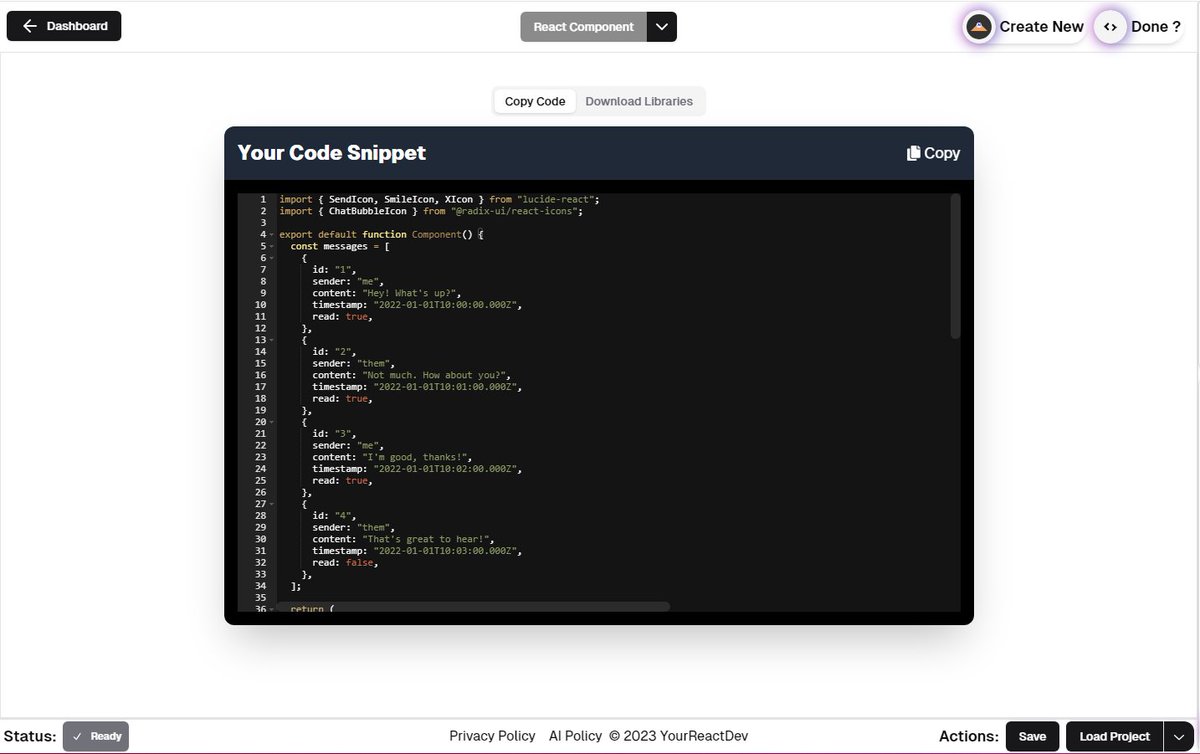Click the timestamp ending 10:00:00.000Z

click(417, 305)
